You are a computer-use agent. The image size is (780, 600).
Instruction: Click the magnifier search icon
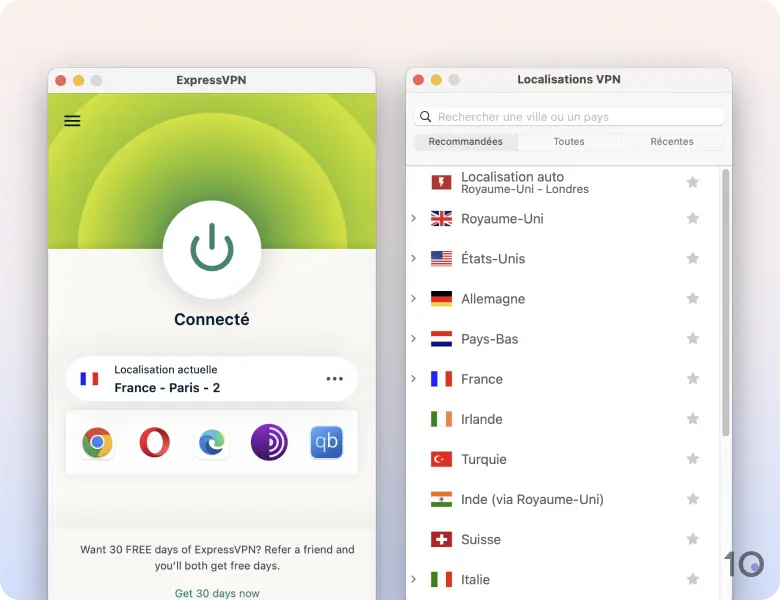[425, 117]
